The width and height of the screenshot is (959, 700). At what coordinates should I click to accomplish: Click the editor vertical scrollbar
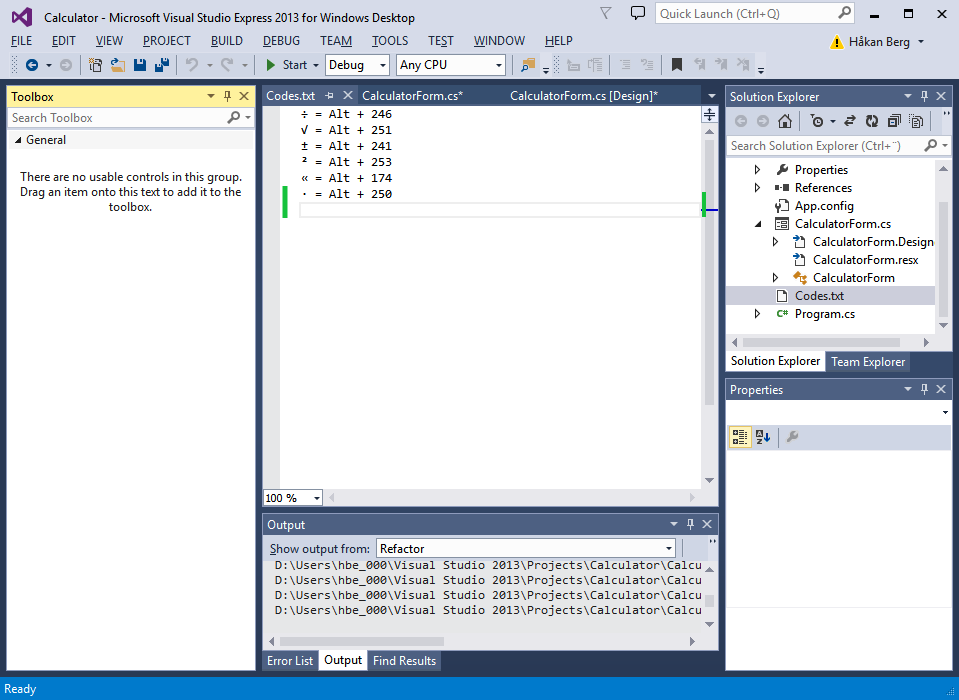tap(709, 272)
